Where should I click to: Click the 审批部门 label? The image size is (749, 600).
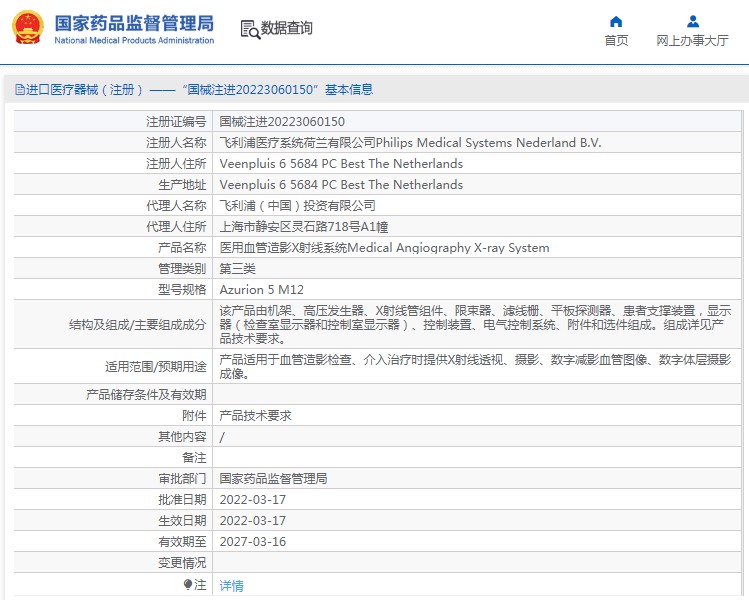coord(182,479)
